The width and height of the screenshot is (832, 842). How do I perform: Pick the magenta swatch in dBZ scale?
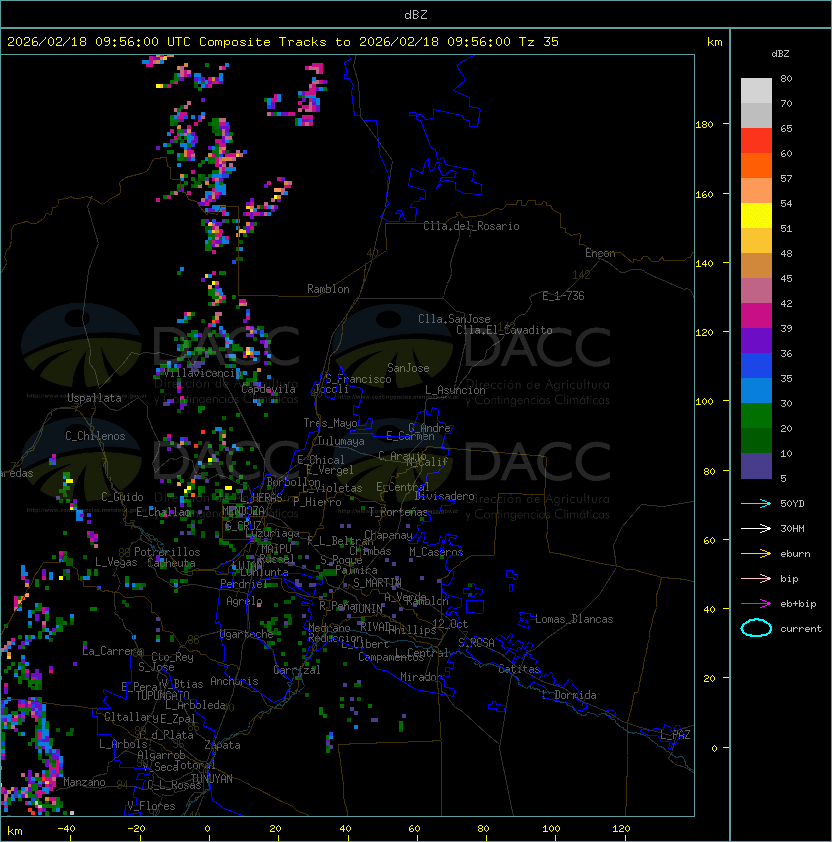pyautogui.click(x=756, y=316)
